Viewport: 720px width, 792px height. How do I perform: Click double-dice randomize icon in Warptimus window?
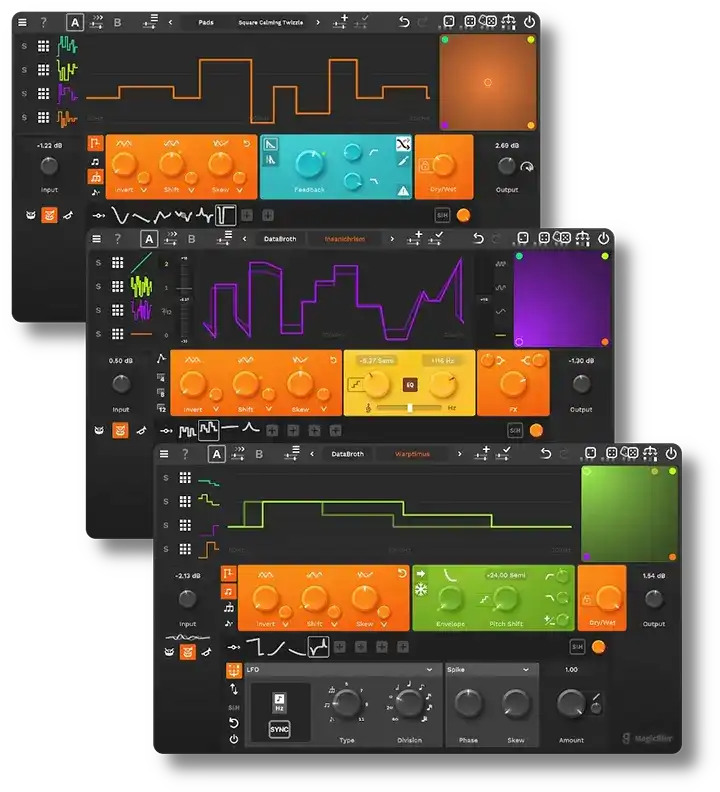[x=630, y=453]
